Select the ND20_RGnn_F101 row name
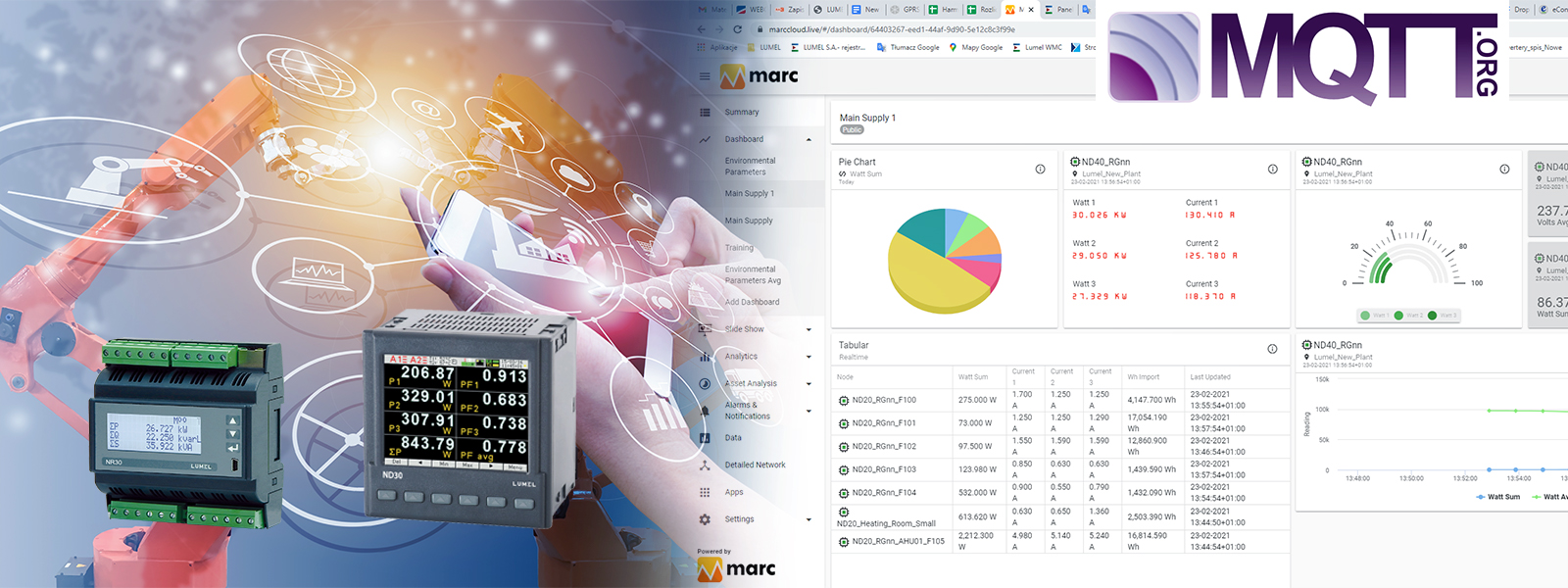 tap(884, 423)
